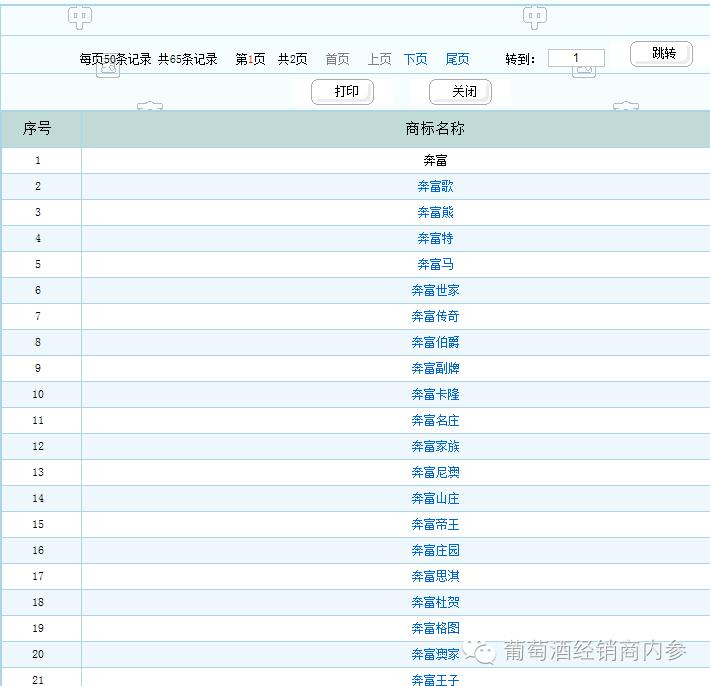Open trademark 奔富山庄
Screen dimensions: 710x686
435,499
